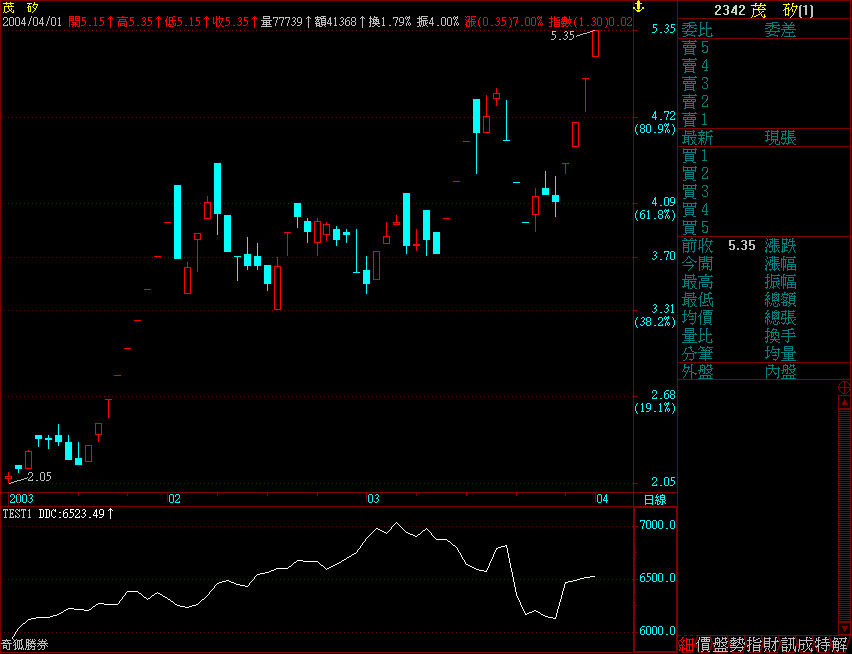Open the 財 financial tab
Image resolution: width=852 pixels, height=654 pixels.
pyautogui.click(x=771, y=644)
